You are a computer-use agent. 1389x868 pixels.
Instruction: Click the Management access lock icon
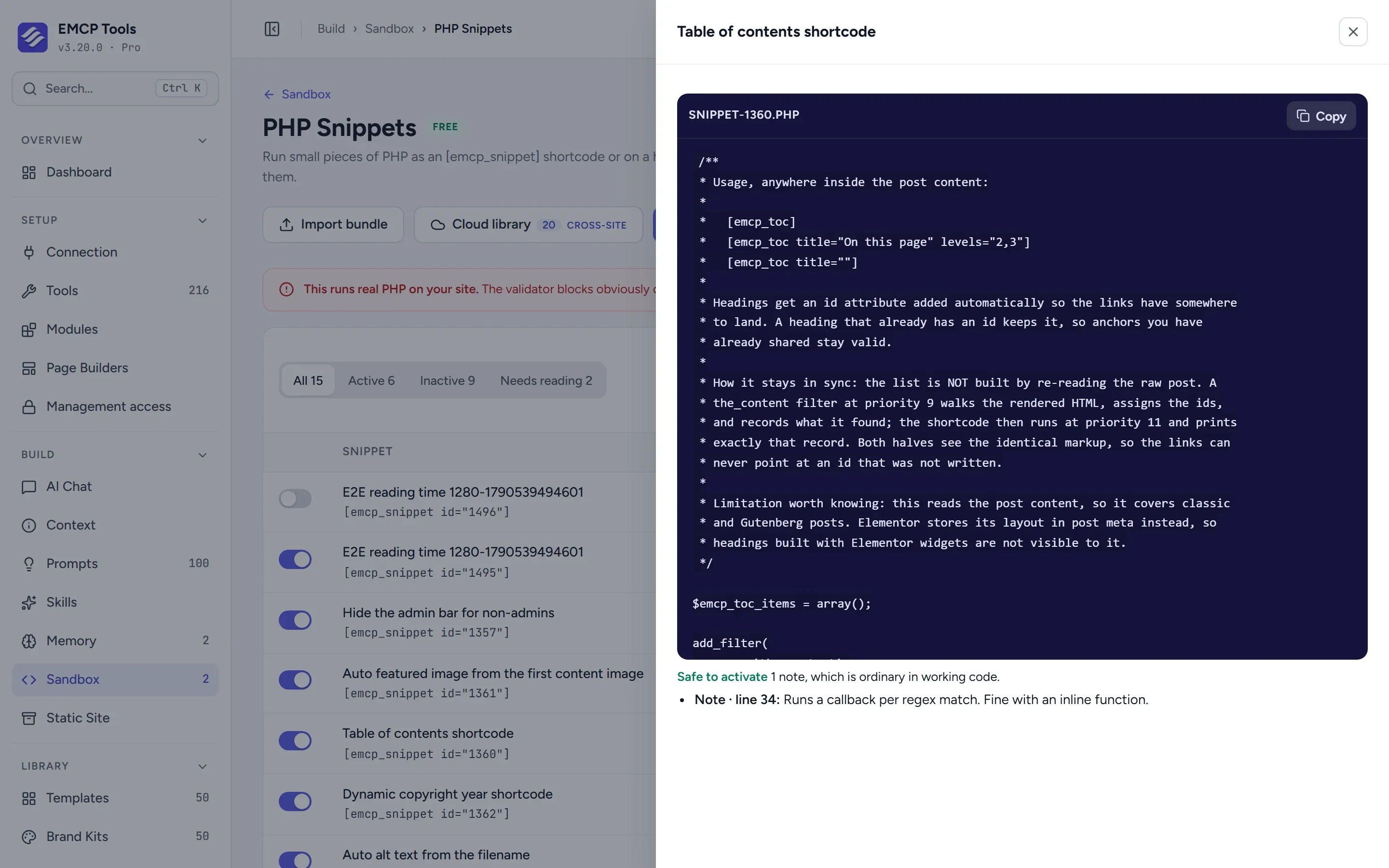[x=29, y=407]
